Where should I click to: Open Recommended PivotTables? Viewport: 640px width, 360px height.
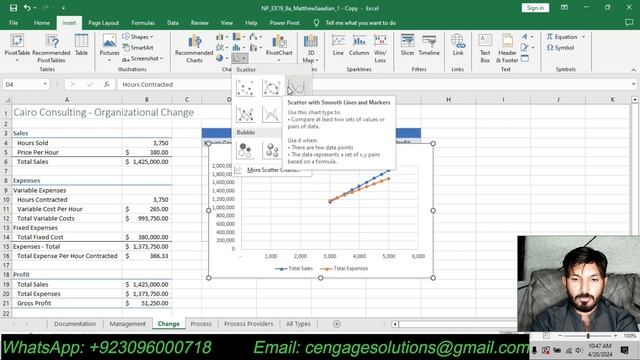pyautogui.click(x=51, y=48)
